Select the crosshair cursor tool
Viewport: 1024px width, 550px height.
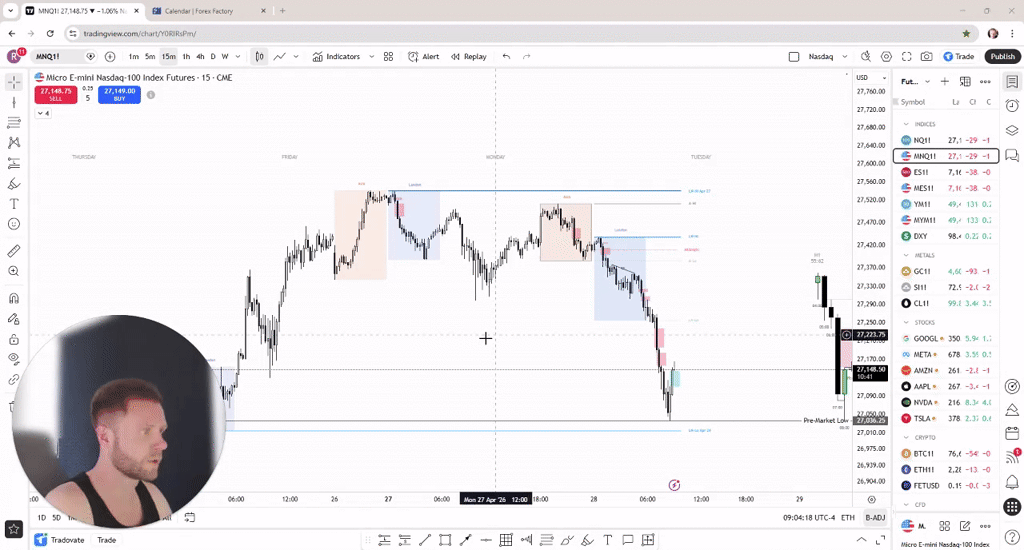tap(14, 82)
